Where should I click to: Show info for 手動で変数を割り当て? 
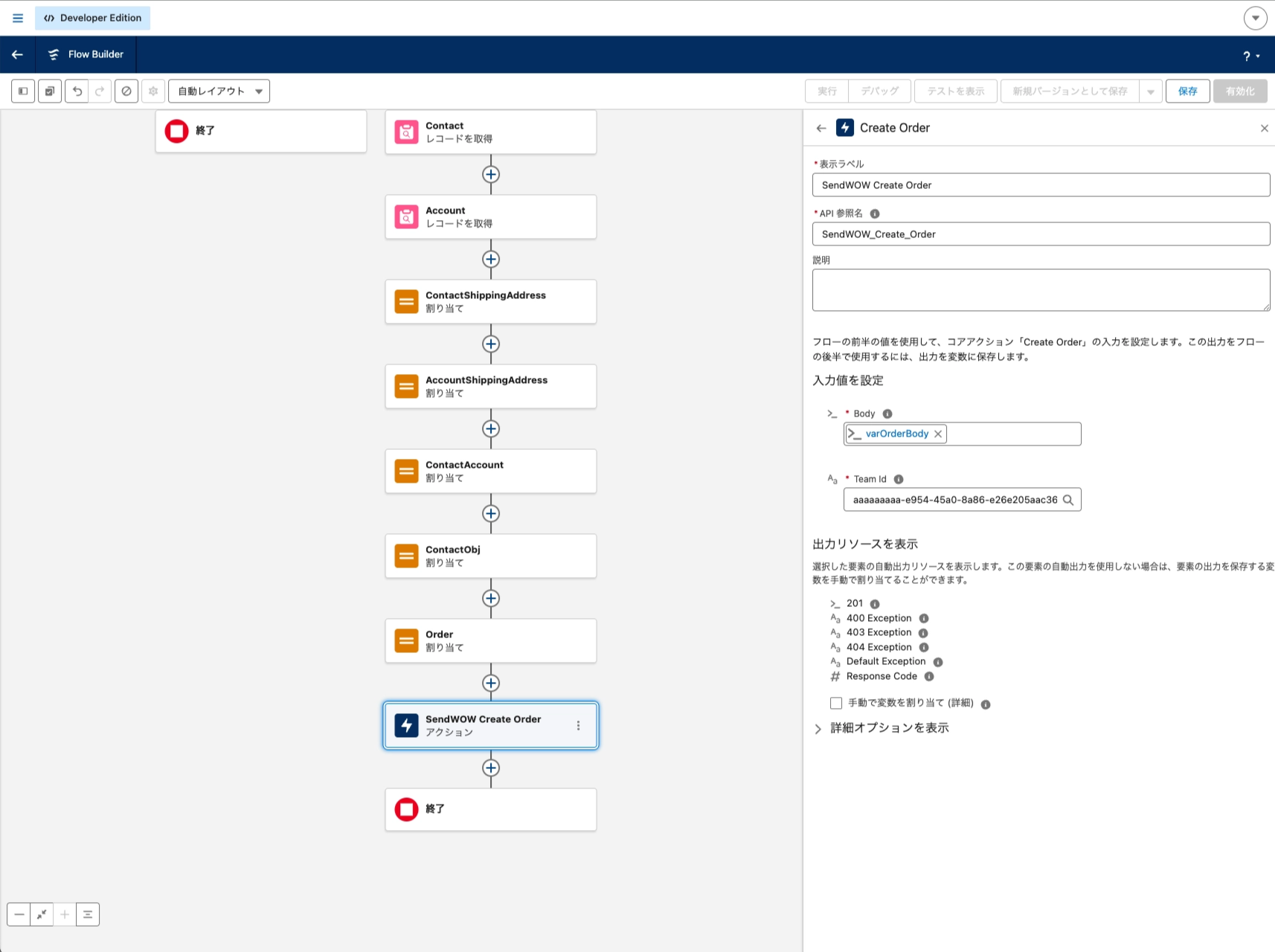[986, 704]
